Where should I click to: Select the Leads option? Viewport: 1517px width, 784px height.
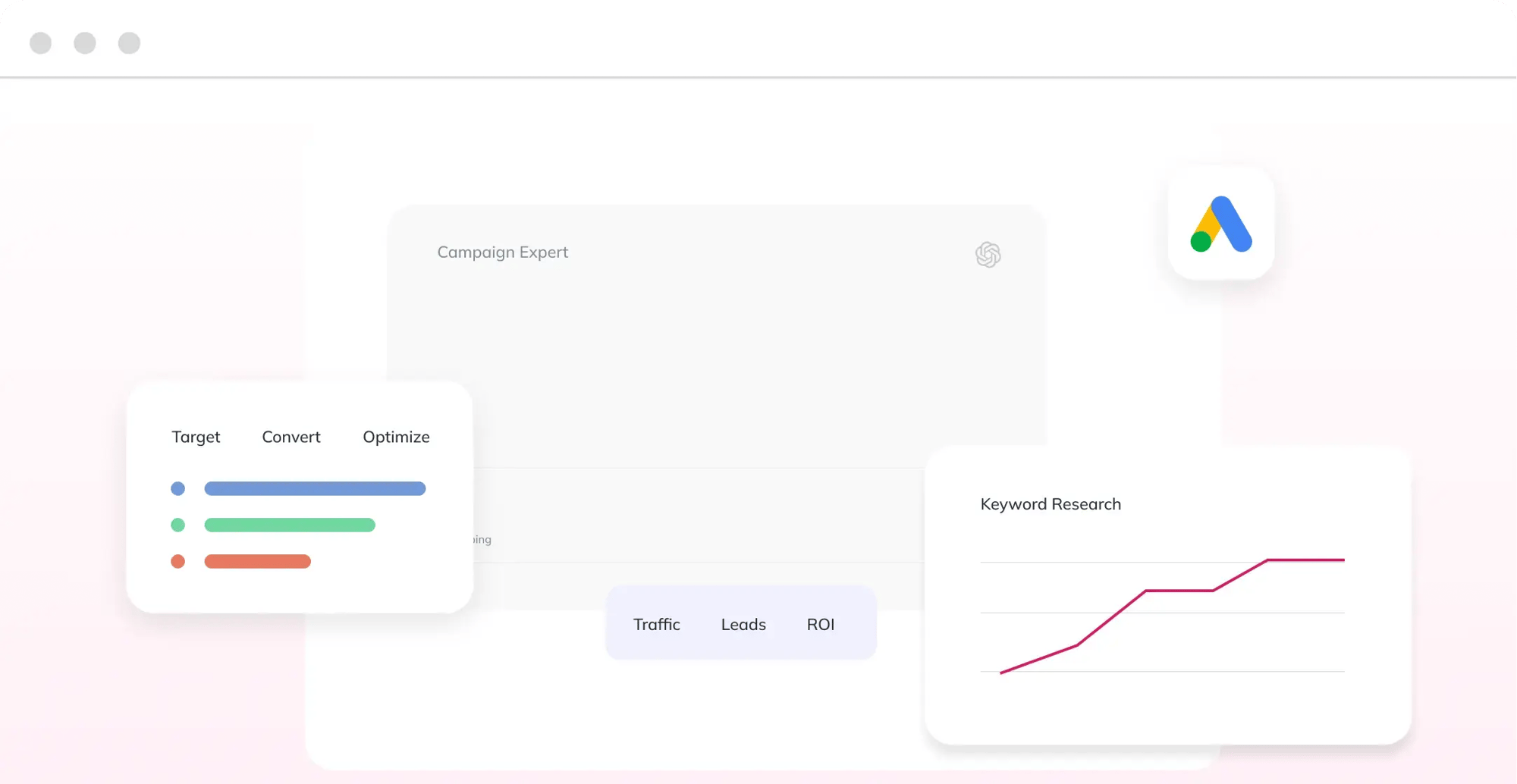point(743,624)
